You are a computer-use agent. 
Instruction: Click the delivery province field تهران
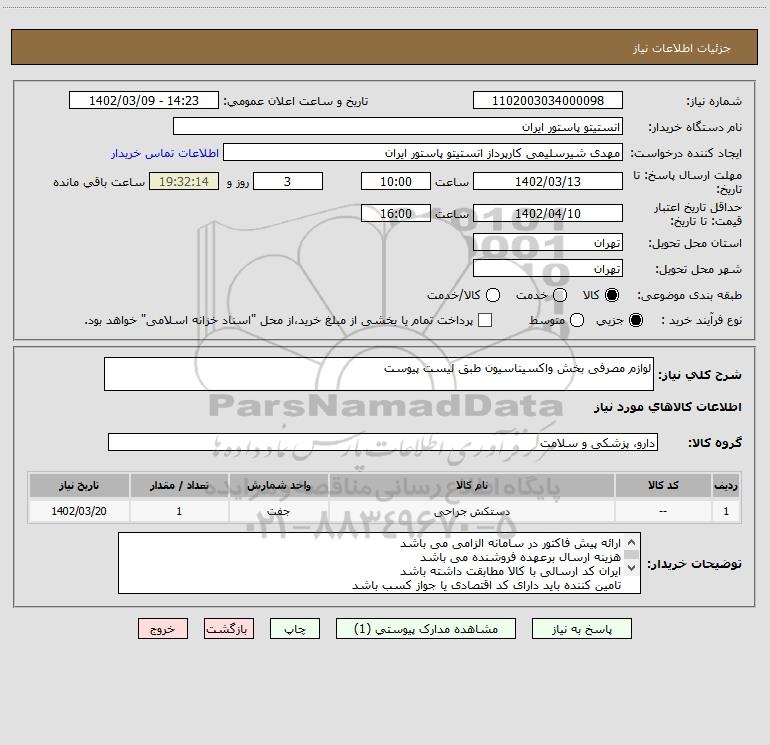pyautogui.click(x=548, y=242)
